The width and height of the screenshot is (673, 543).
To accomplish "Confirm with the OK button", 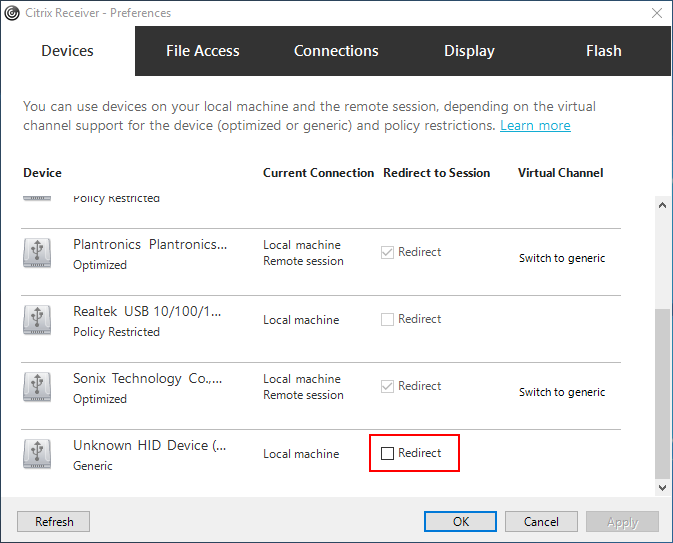I will click(461, 522).
